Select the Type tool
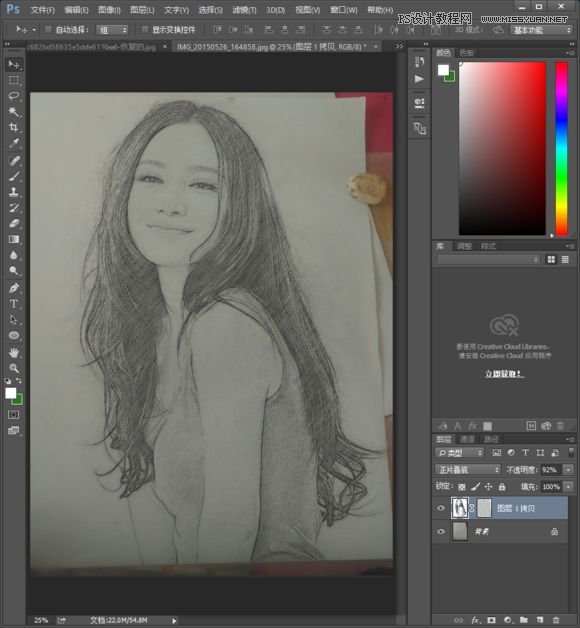The width and height of the screenshot is (580, 628). click(14, 304)
